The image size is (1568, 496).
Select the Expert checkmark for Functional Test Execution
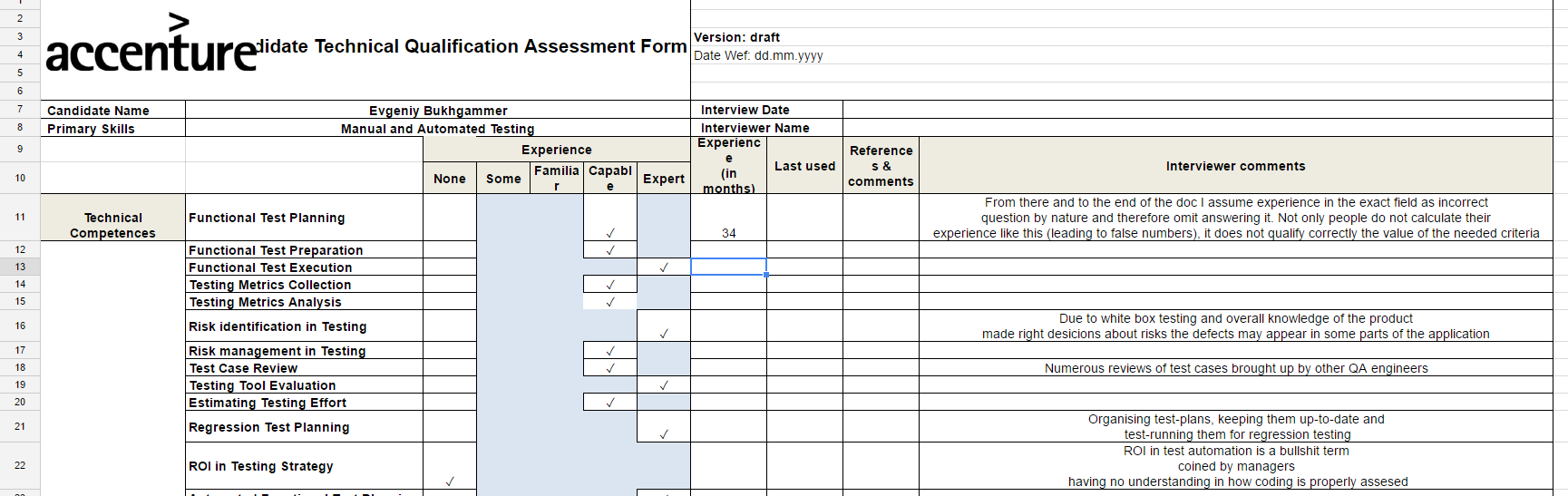pyautogui.click(x=664, y=267)
